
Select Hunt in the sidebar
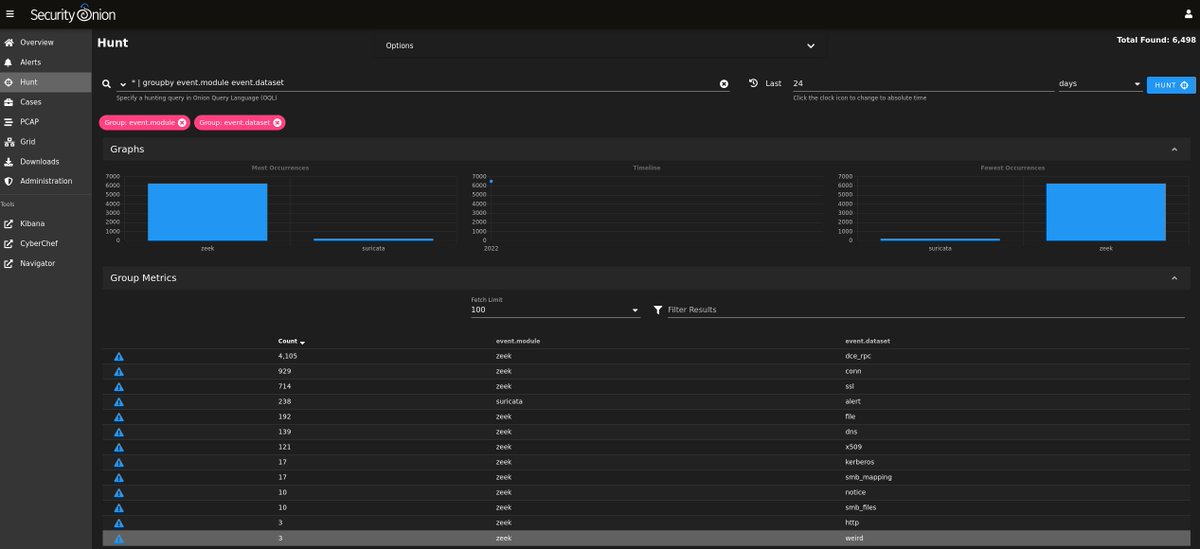[x=45, y=82]
